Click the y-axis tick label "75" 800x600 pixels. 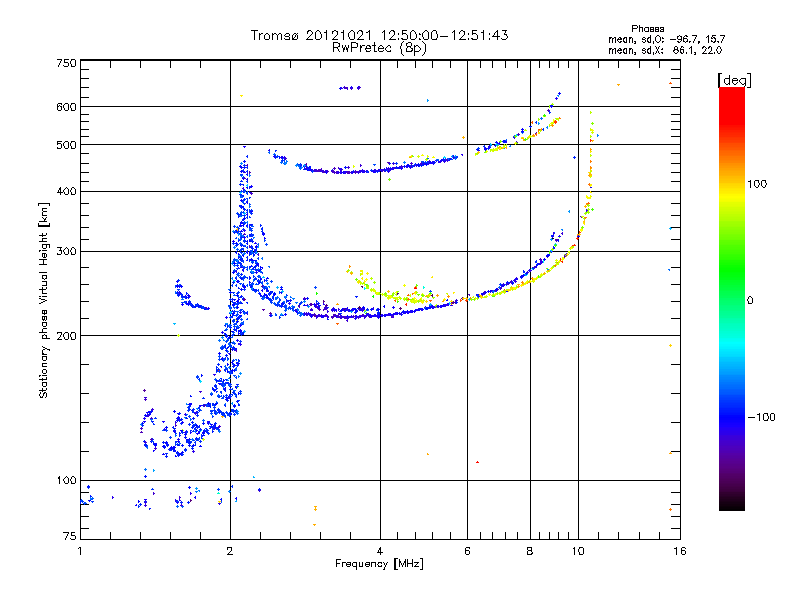pos(70,536)
